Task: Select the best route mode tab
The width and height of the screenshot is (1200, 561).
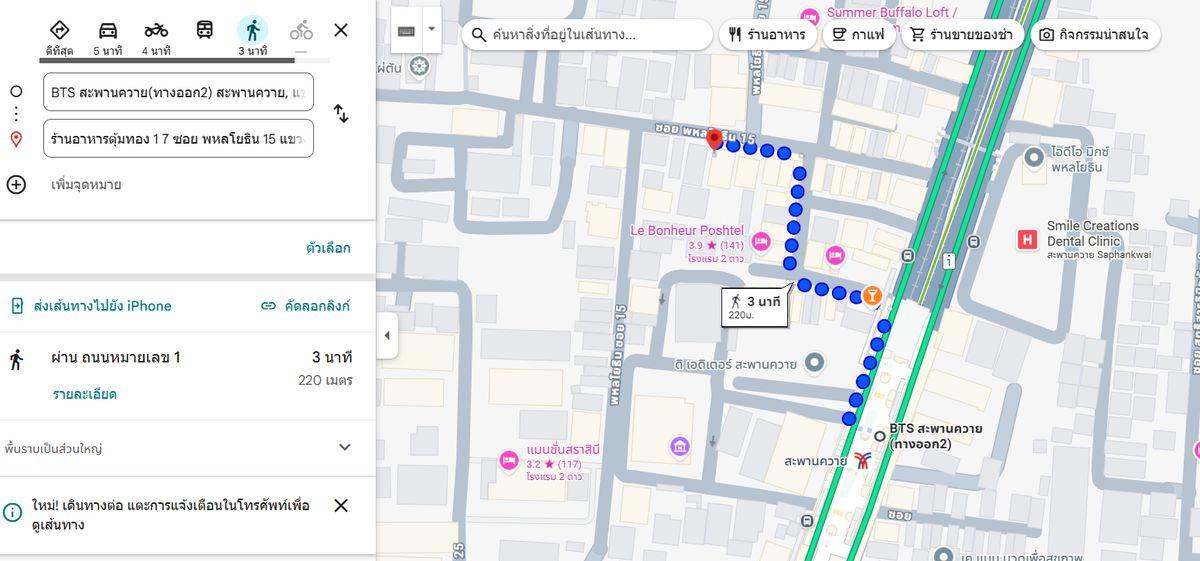Action: point(59,31)
